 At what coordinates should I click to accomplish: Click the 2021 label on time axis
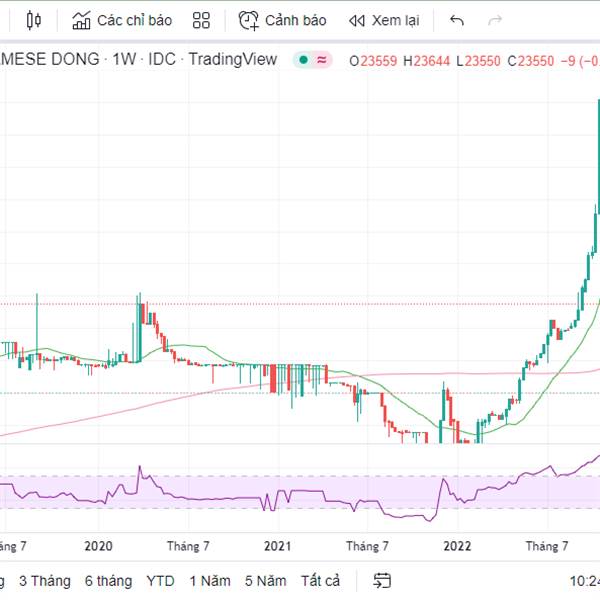278,546
